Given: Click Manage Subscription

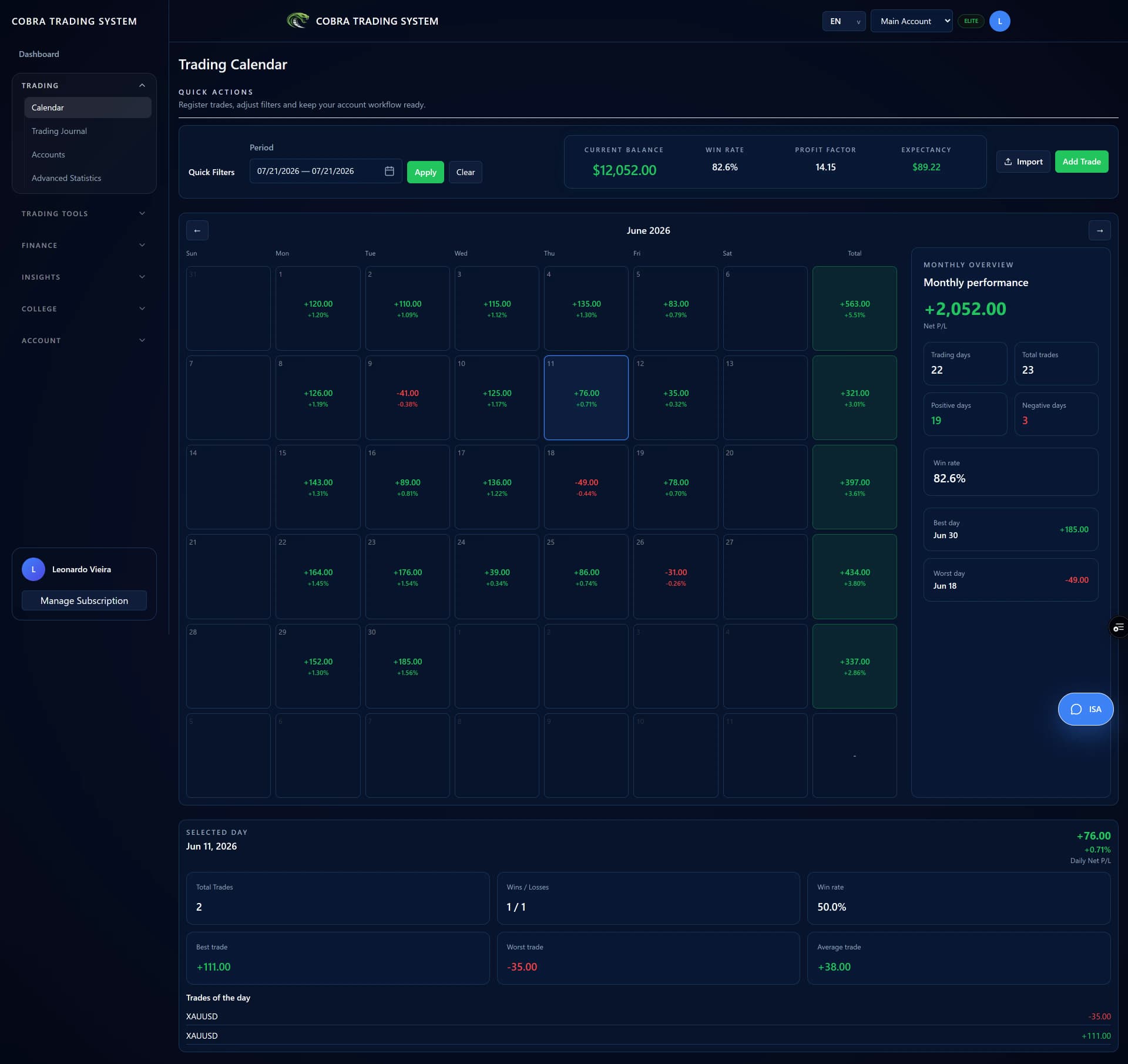Looking at the screenshot, I should [84, 600].
